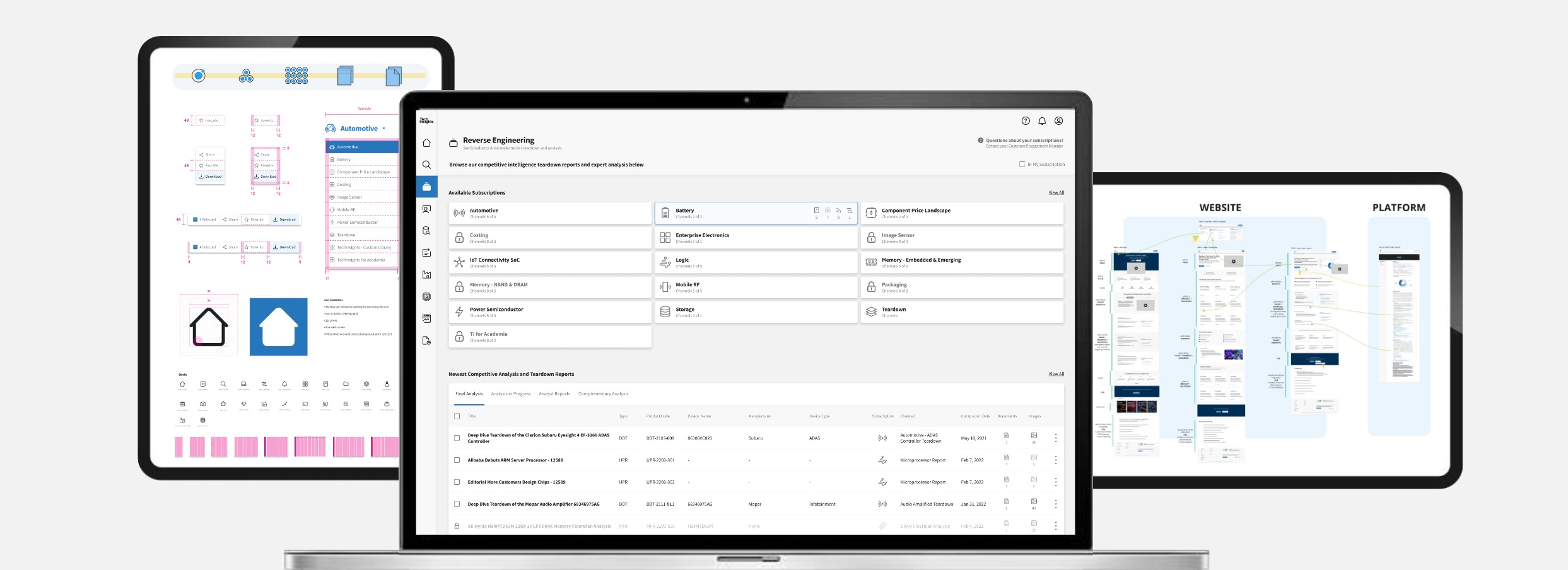1568x570 pixels.
Task: Click images icon on Subaru Eyesight row
Action: pos(1034,436)
